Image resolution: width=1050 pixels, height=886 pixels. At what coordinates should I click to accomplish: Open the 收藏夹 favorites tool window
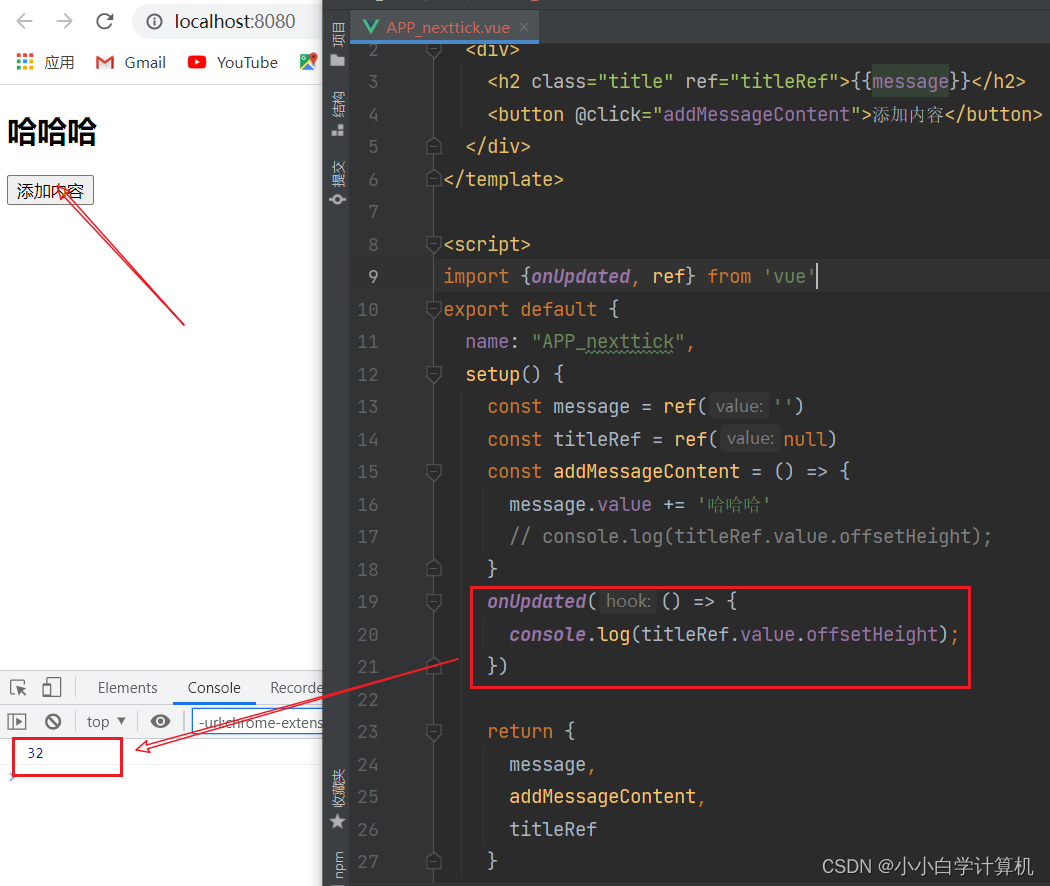click(338, 799)
